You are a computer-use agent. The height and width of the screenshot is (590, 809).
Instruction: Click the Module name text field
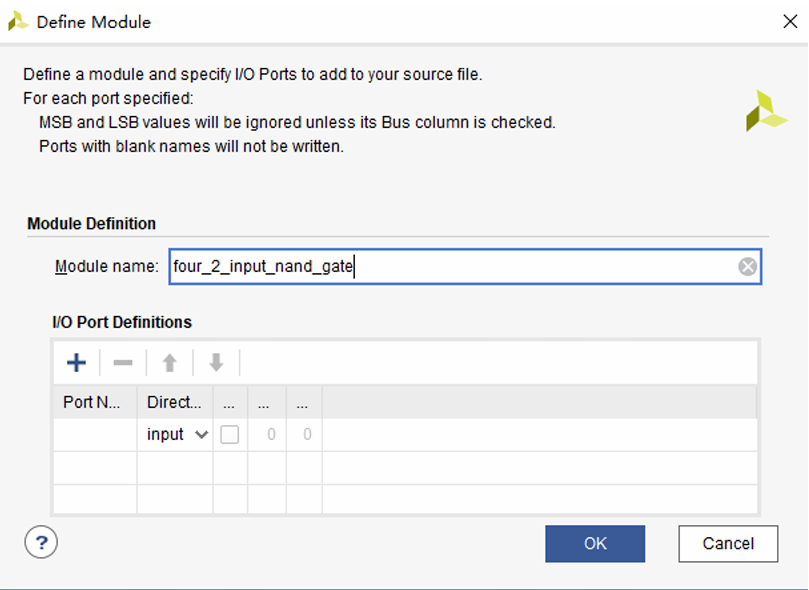pyautogui.click(x=465, y=267)
